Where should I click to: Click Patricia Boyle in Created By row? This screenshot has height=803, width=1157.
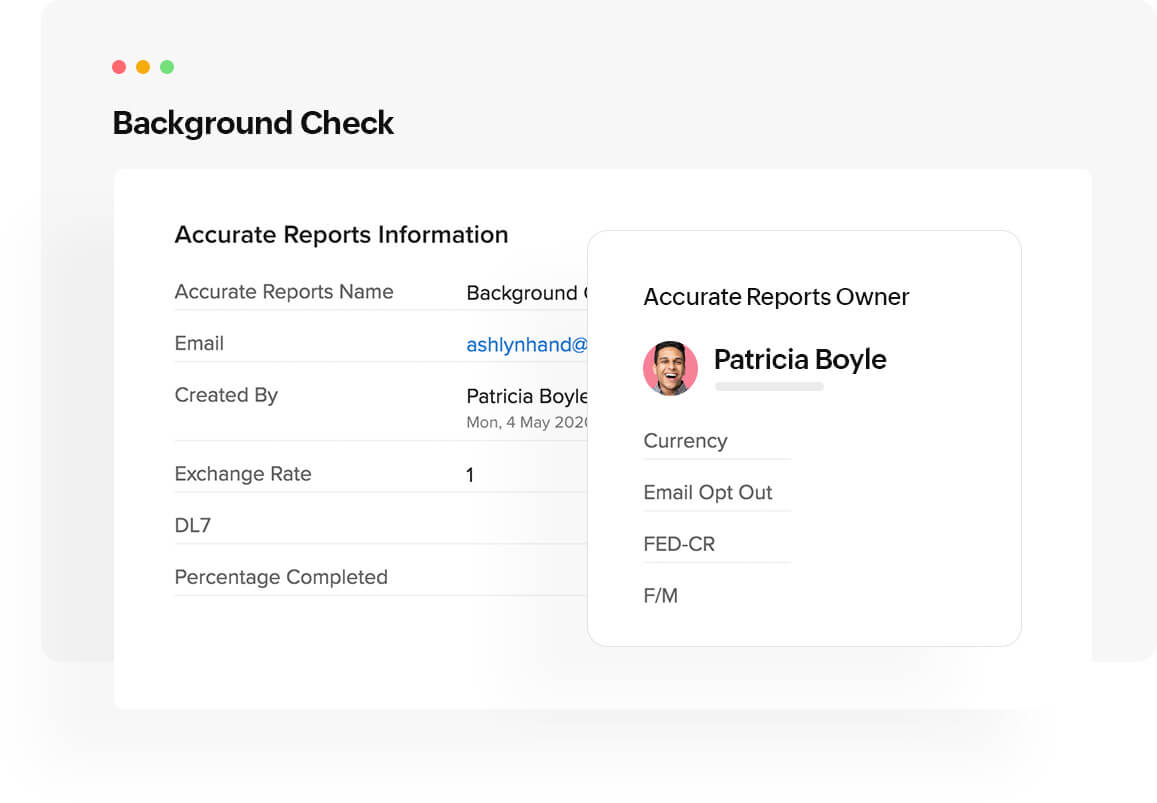526,396
